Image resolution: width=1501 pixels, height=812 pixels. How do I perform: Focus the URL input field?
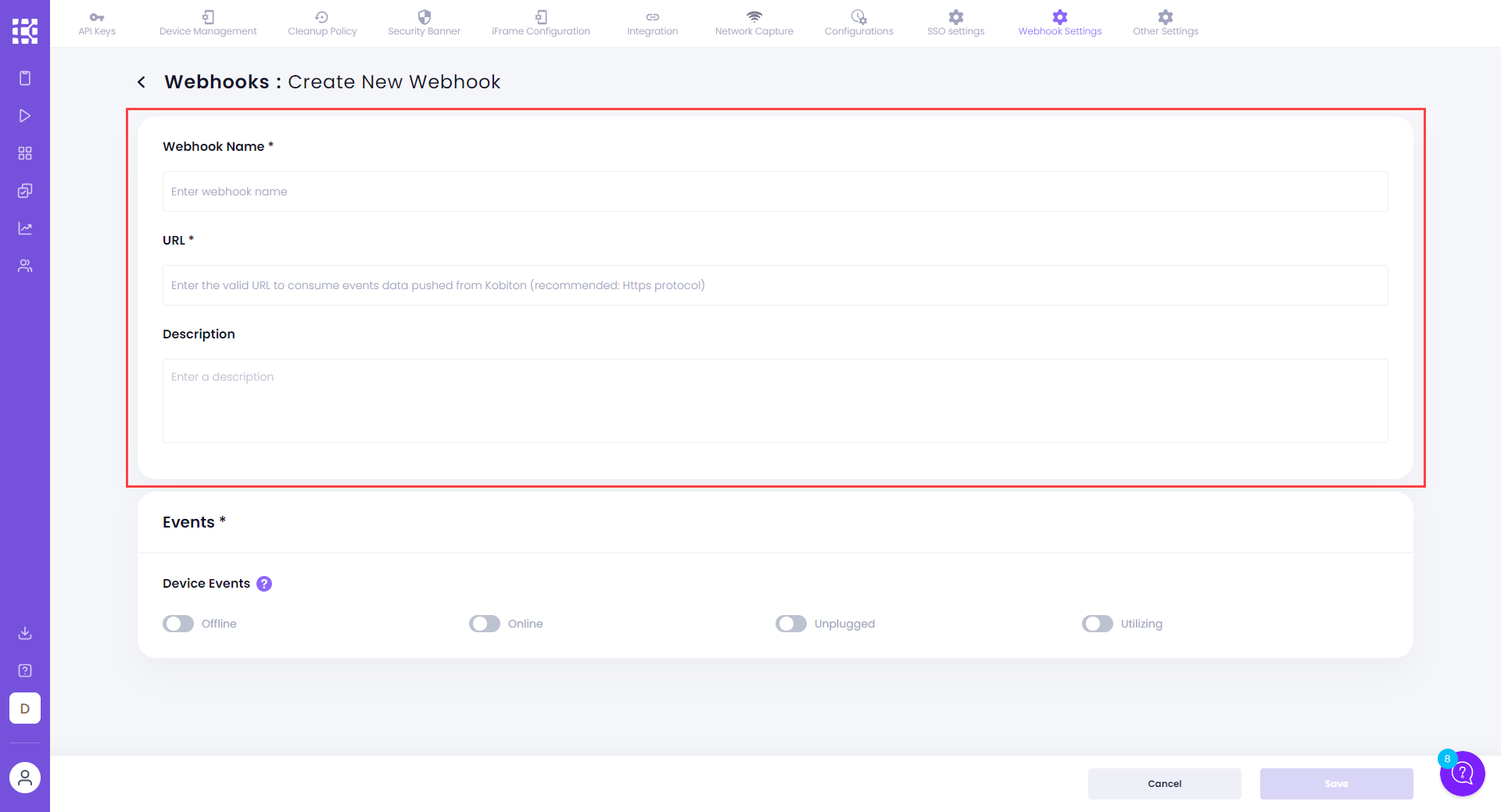[x=776, y=285]
